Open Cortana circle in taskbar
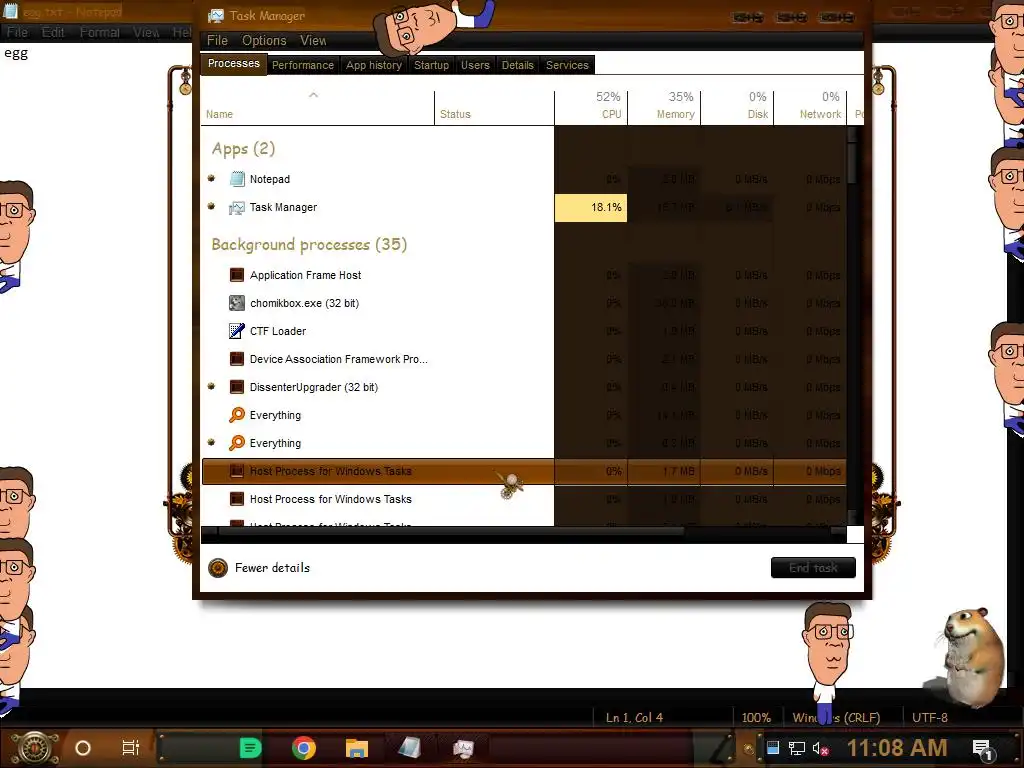 pyautogui.click(x=83, y=748)
